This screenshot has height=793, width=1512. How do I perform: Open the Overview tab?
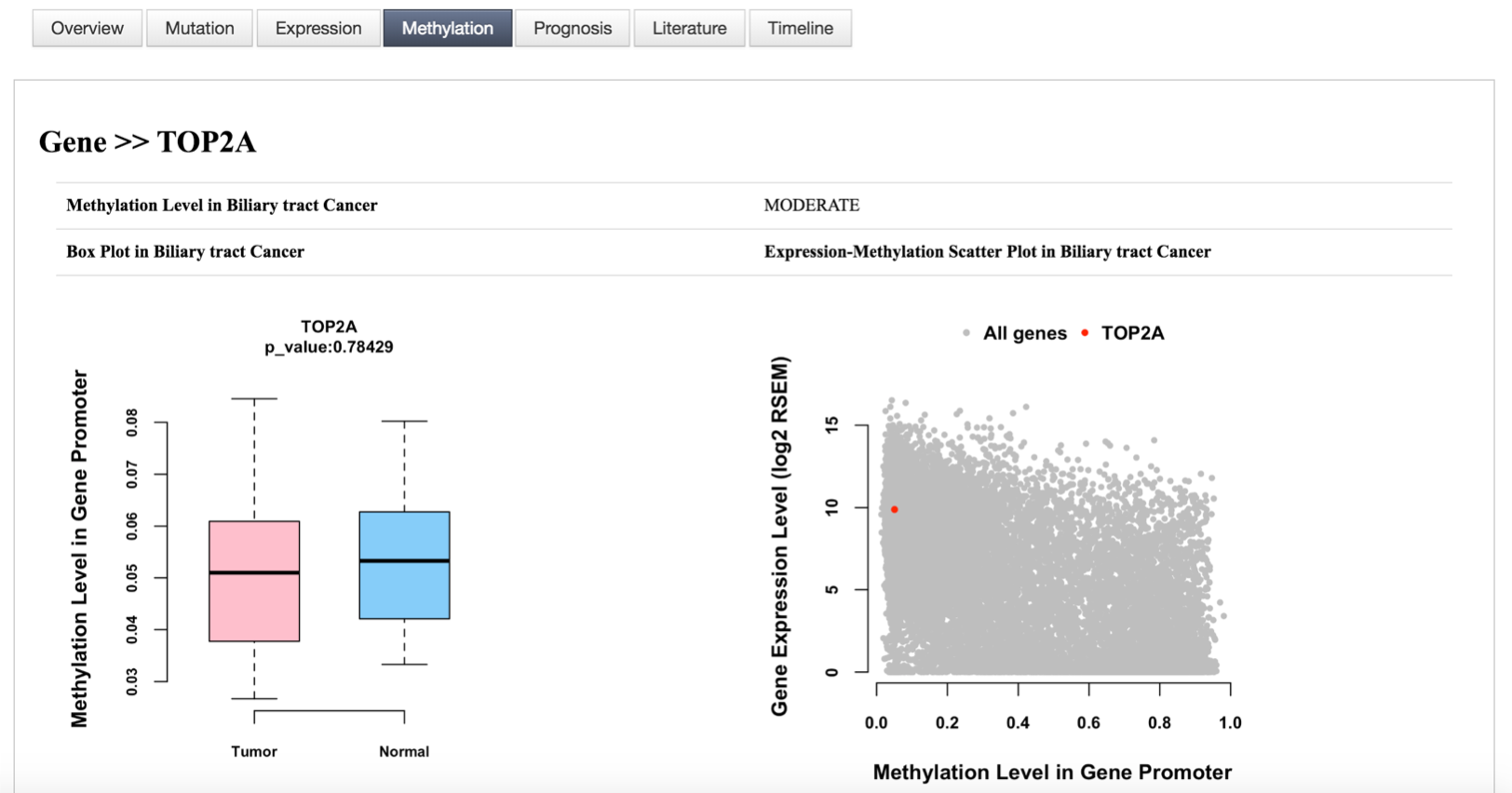point(87,28)
